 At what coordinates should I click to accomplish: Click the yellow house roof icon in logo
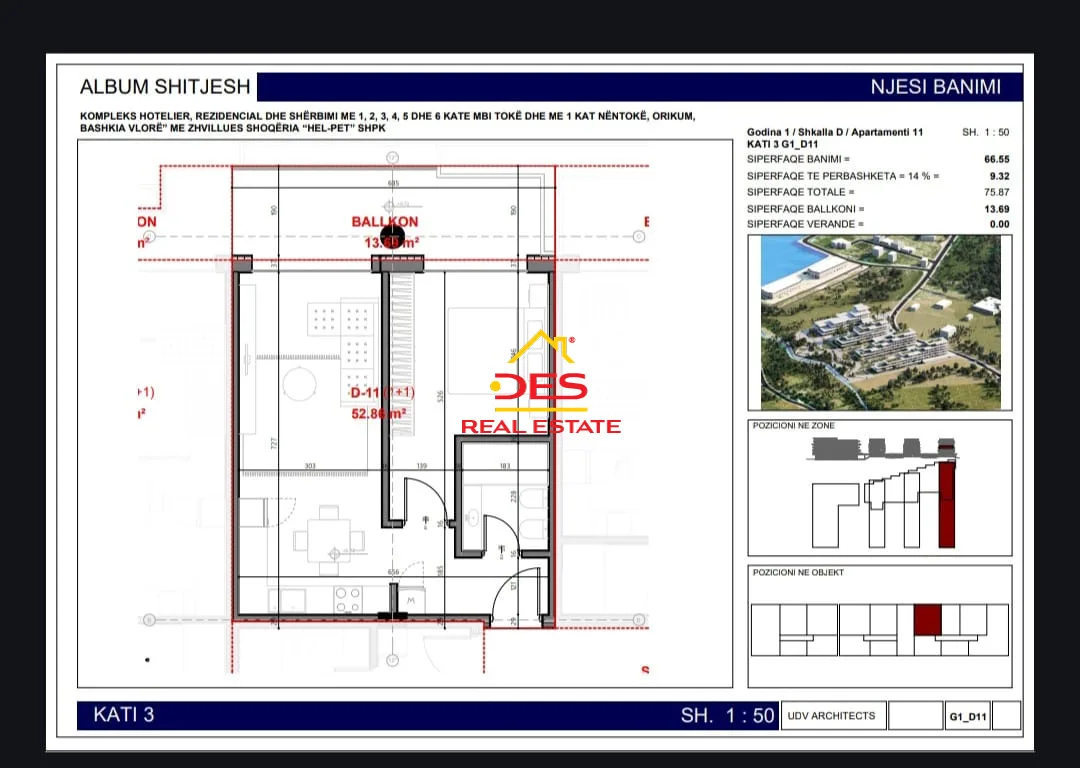541,346
